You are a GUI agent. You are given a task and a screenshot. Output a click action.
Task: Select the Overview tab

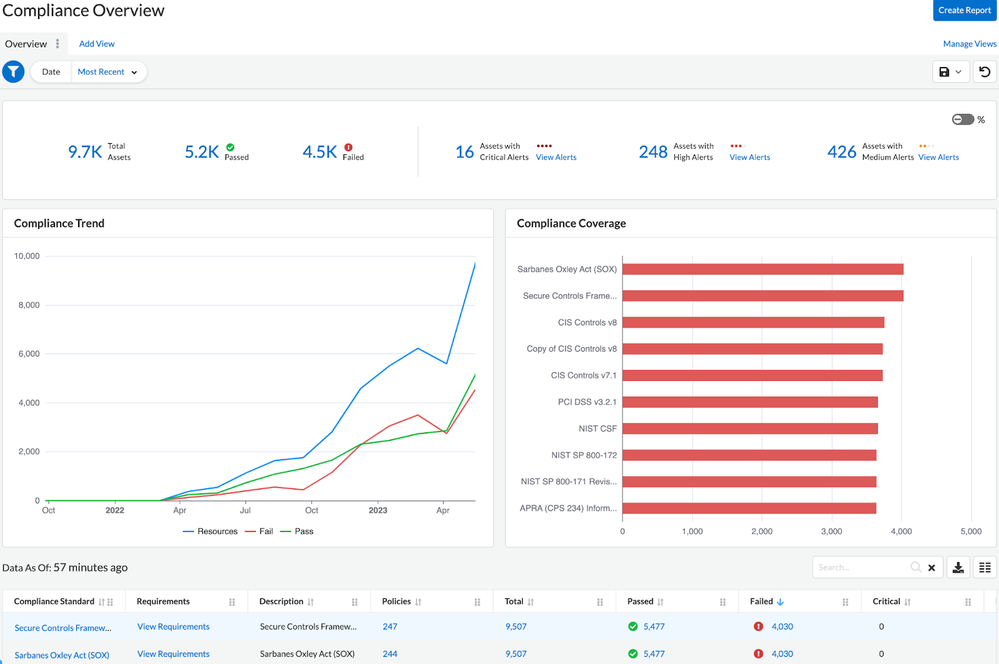point(26,44)
